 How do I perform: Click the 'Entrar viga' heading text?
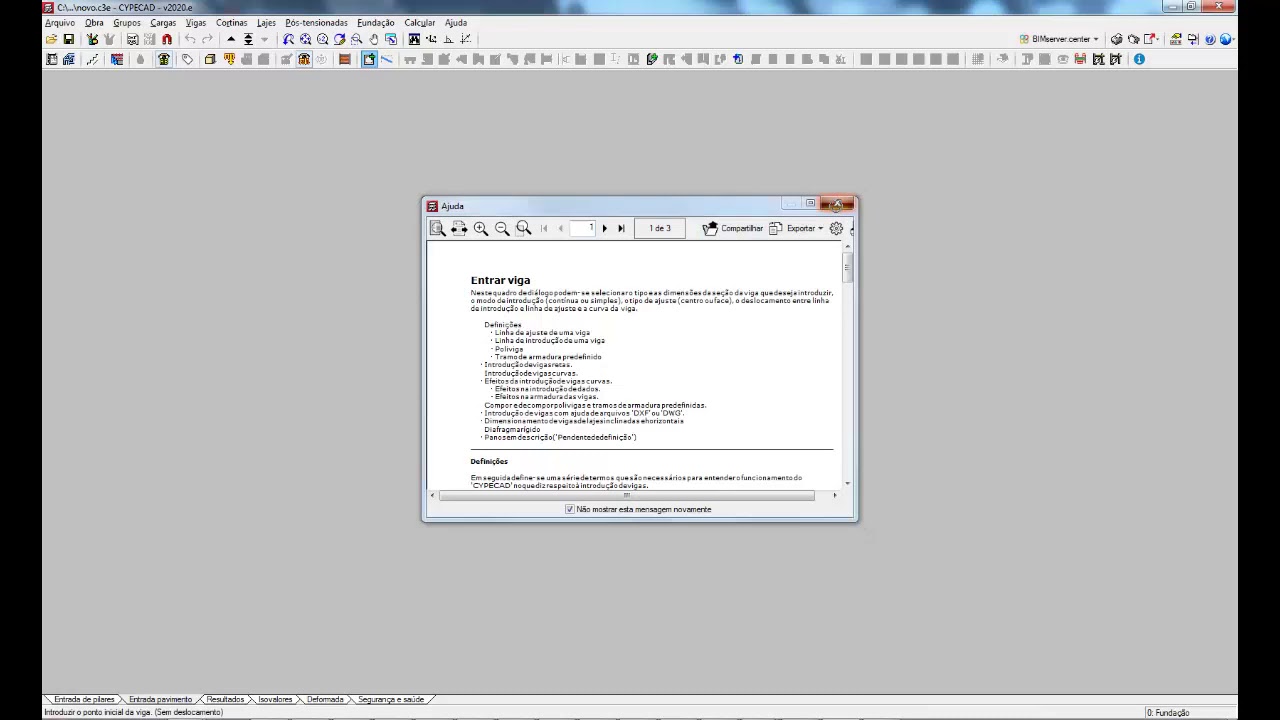coord(500,280)
